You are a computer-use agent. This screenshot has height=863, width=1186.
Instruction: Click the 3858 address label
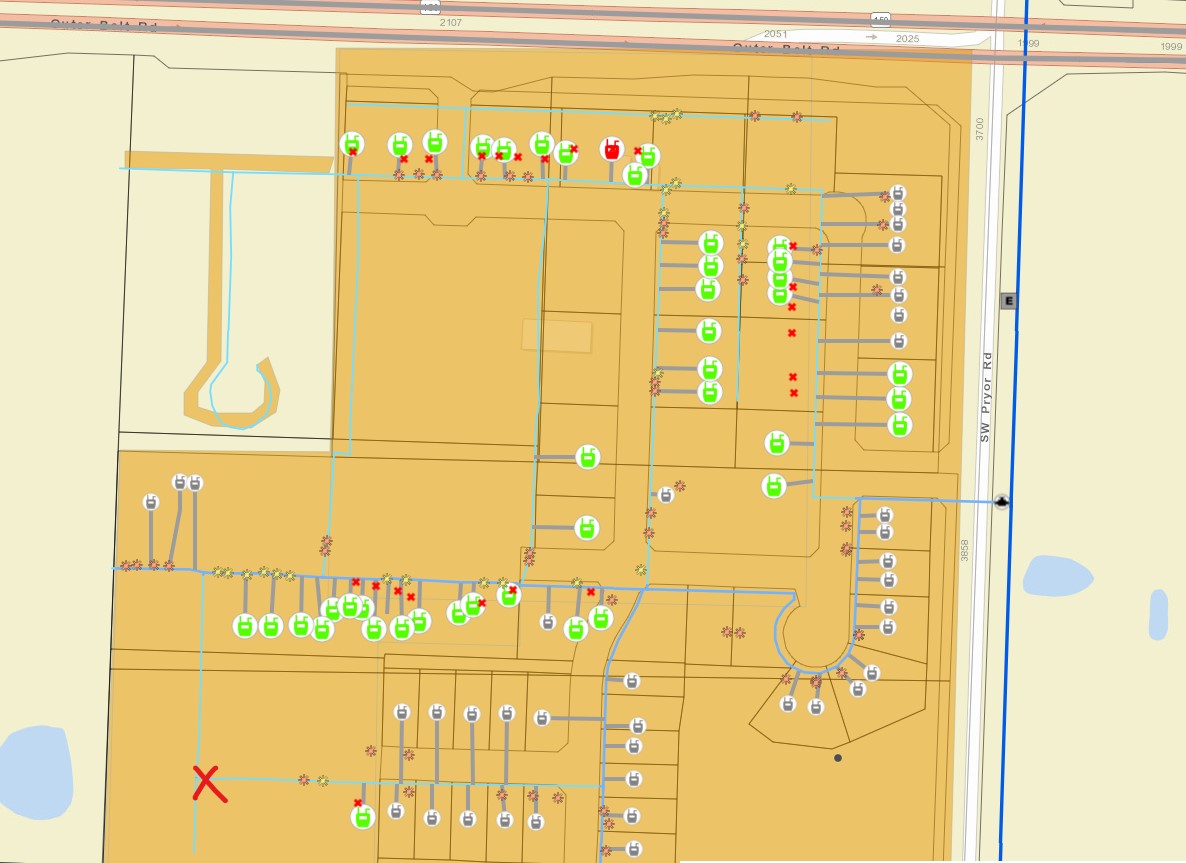pos(965,550)
